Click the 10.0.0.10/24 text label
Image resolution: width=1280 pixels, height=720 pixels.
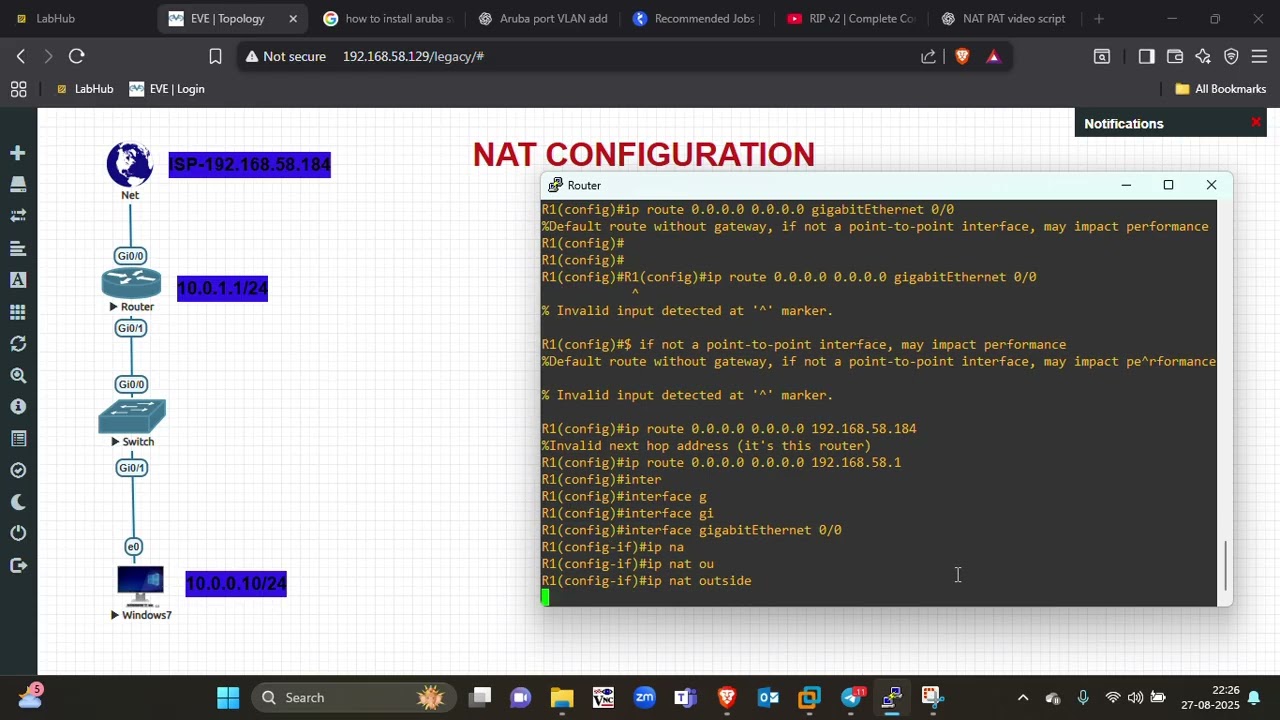[236, 584]
